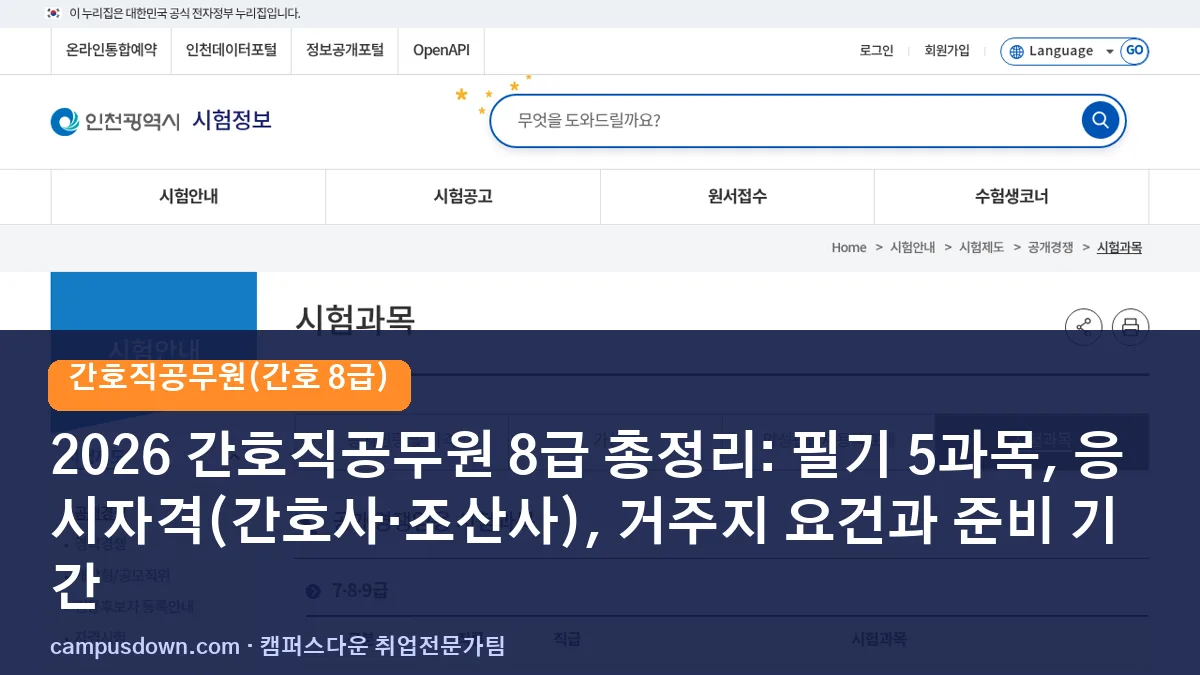Go to Home in the breadcrumb
This screenshot has width=1200, height=675.
tap(849, 248)
